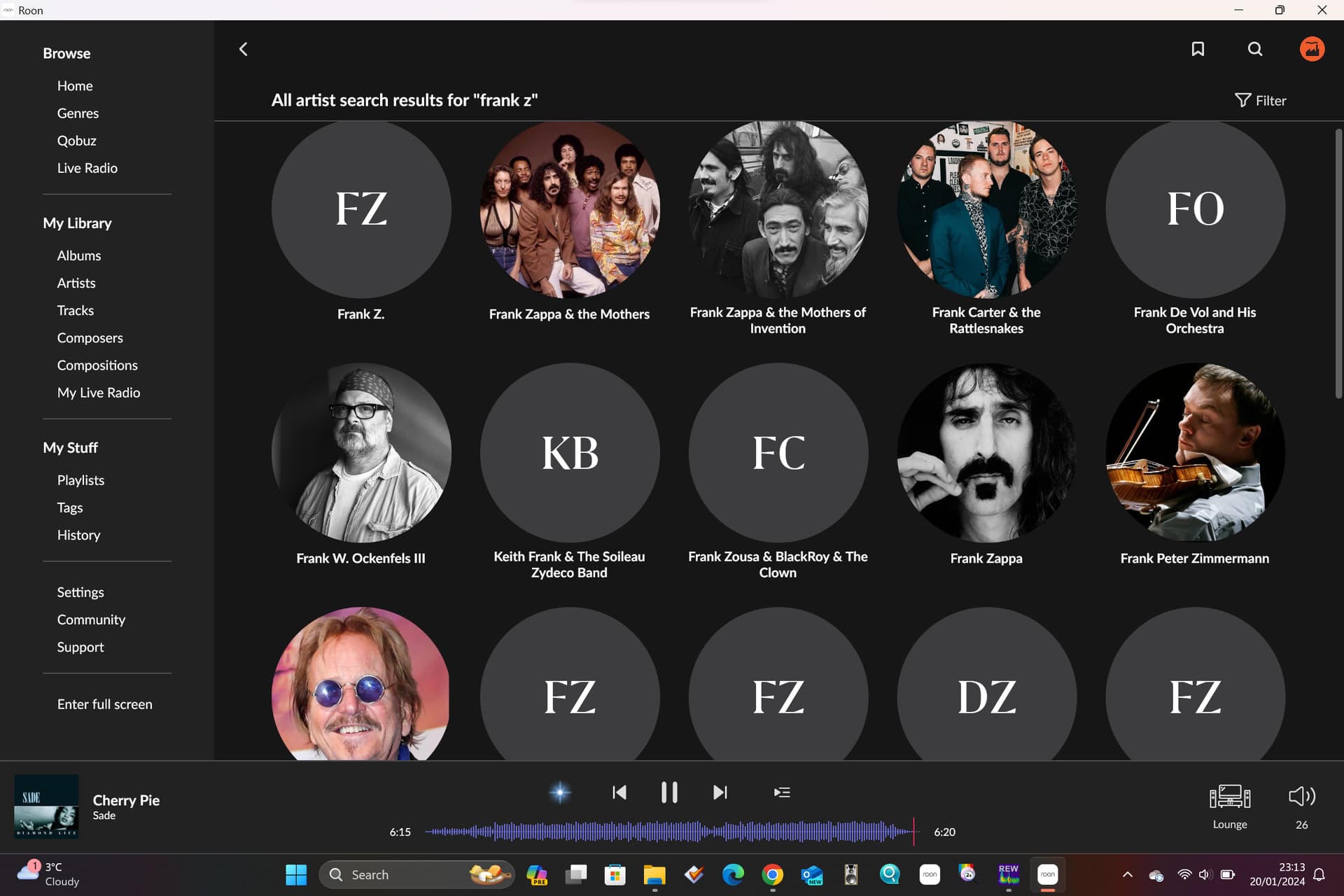
Task: Click the bookmark icon in top bar
Action: point(1198,49)
